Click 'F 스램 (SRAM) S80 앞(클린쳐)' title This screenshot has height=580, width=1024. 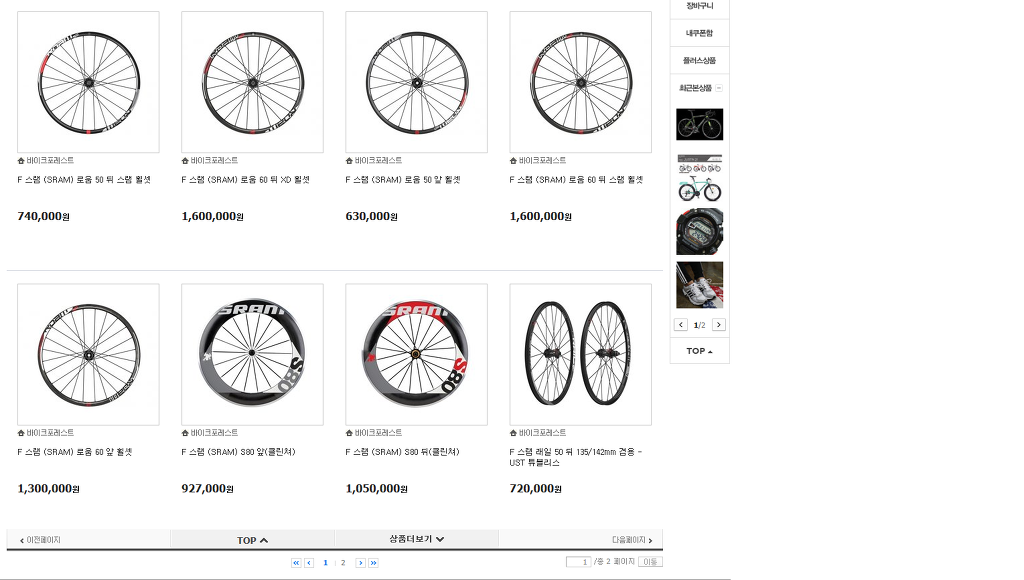(238, 452)
